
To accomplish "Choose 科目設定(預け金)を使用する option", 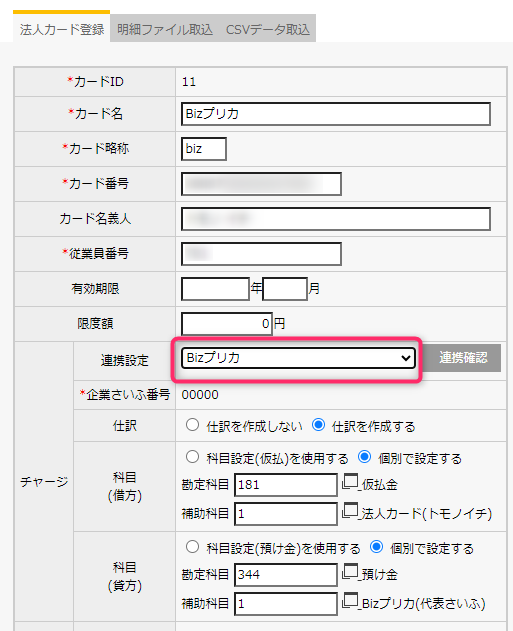I will point(192,547).
